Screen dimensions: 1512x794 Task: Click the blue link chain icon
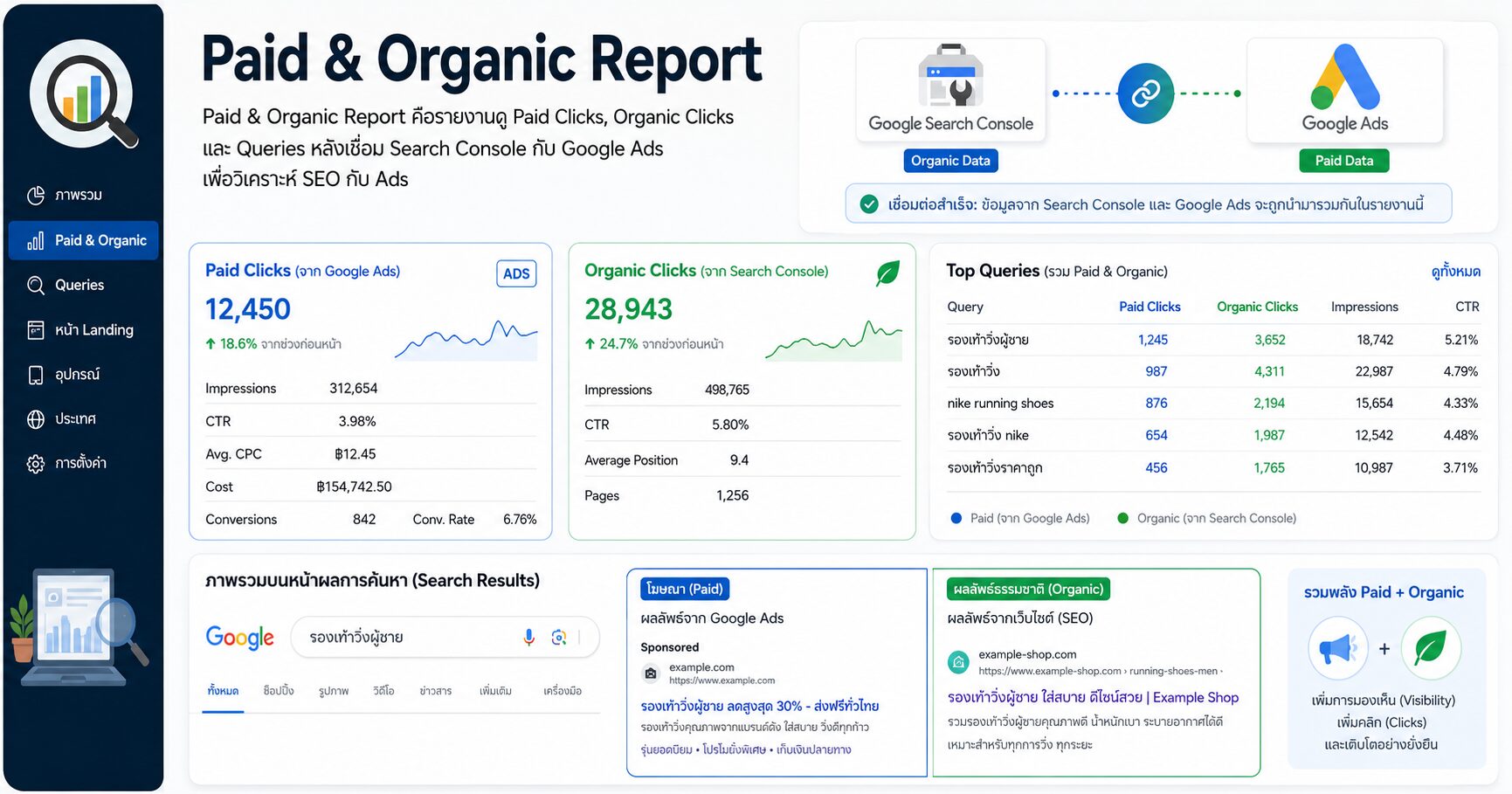tap(1145, 93)
